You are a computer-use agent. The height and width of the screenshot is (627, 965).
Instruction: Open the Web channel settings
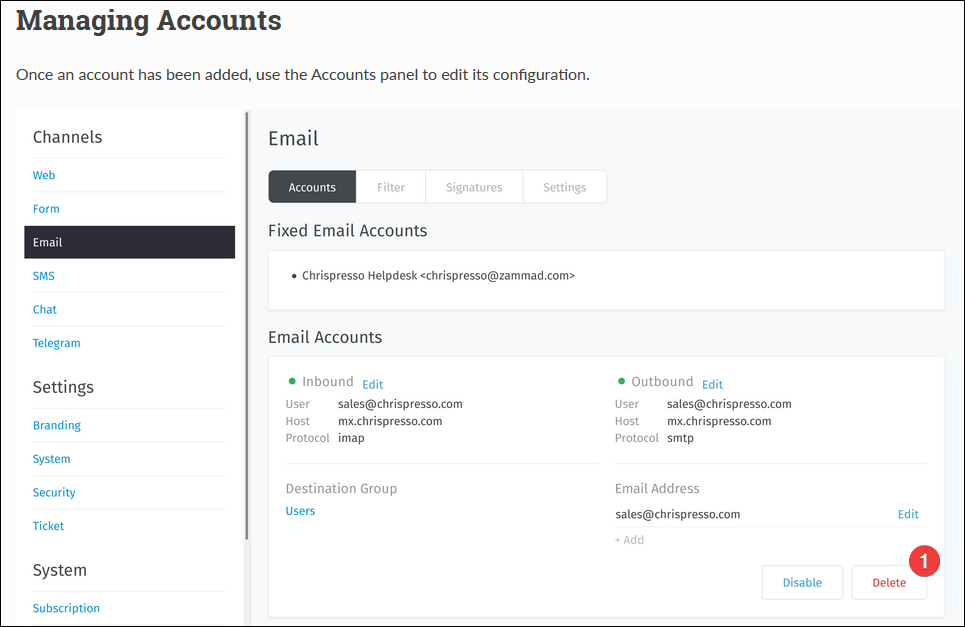click(x=44, y=175)
